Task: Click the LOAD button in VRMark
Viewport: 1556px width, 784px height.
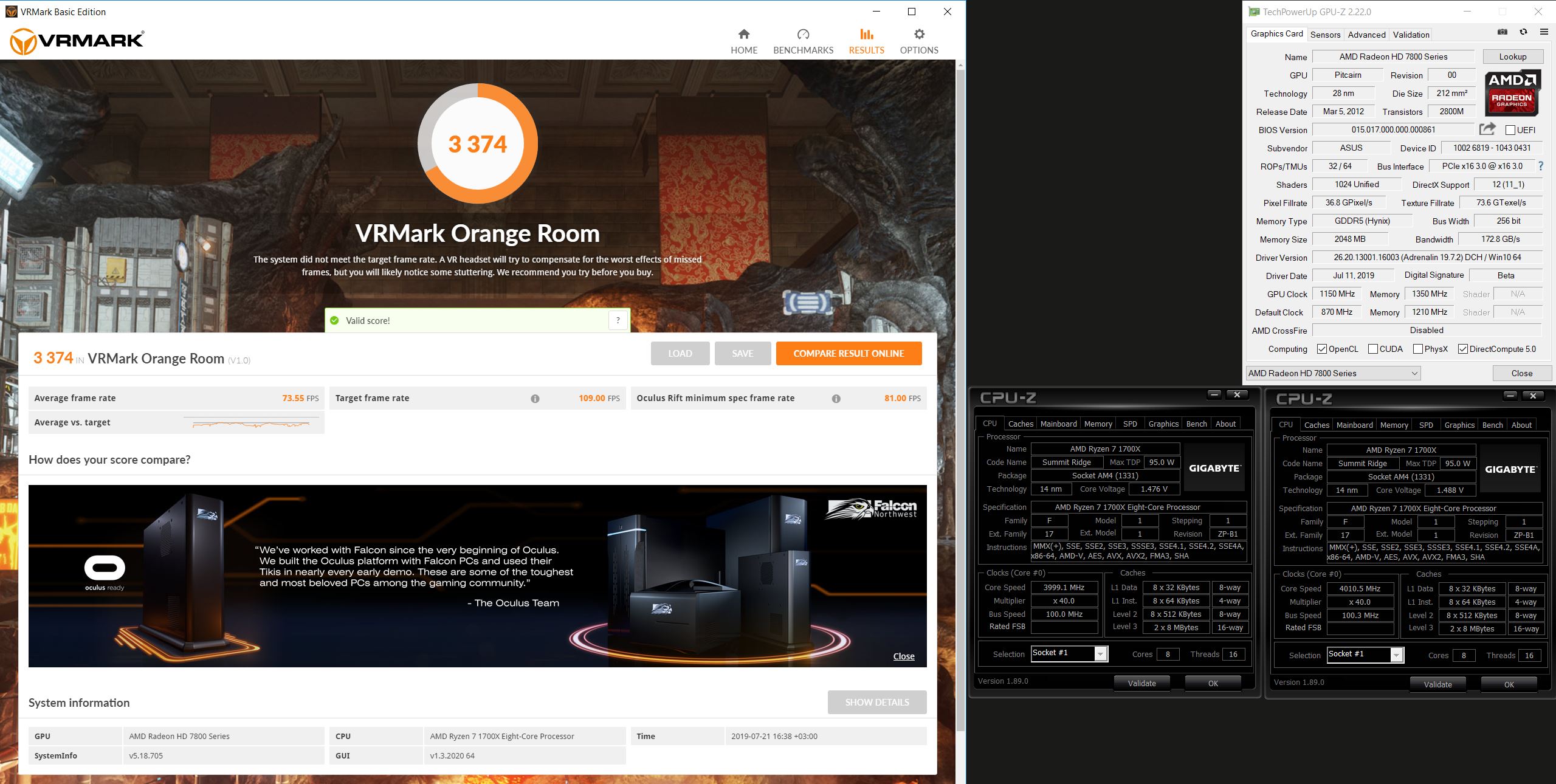Action: 680,354
